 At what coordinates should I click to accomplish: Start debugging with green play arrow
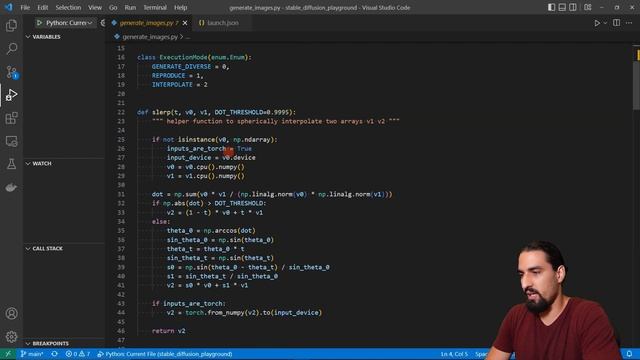pyautogui.click(x=39, y=23)
